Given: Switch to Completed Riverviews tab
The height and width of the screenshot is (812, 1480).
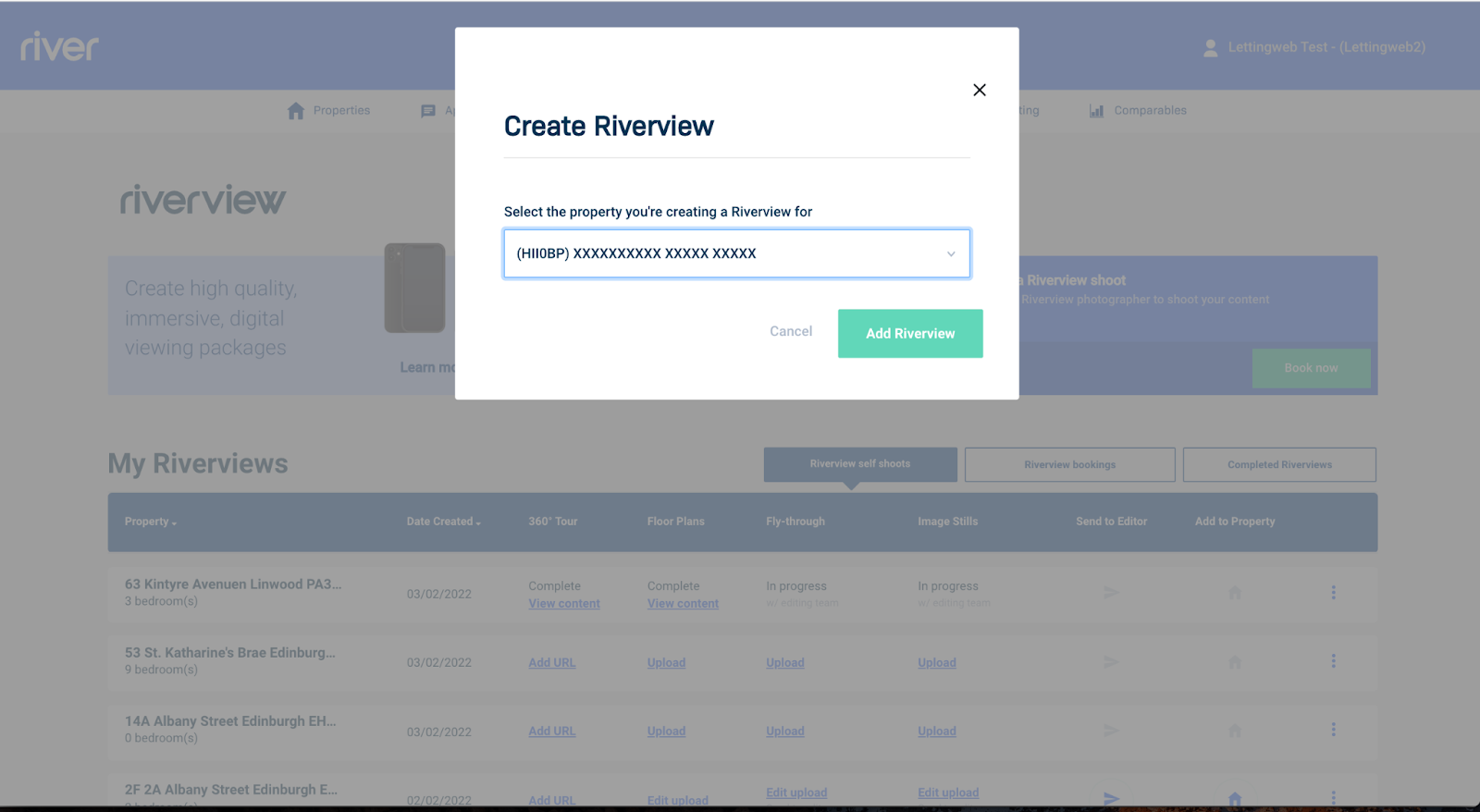Looking at the screenshot, I should pos(1279,464).
